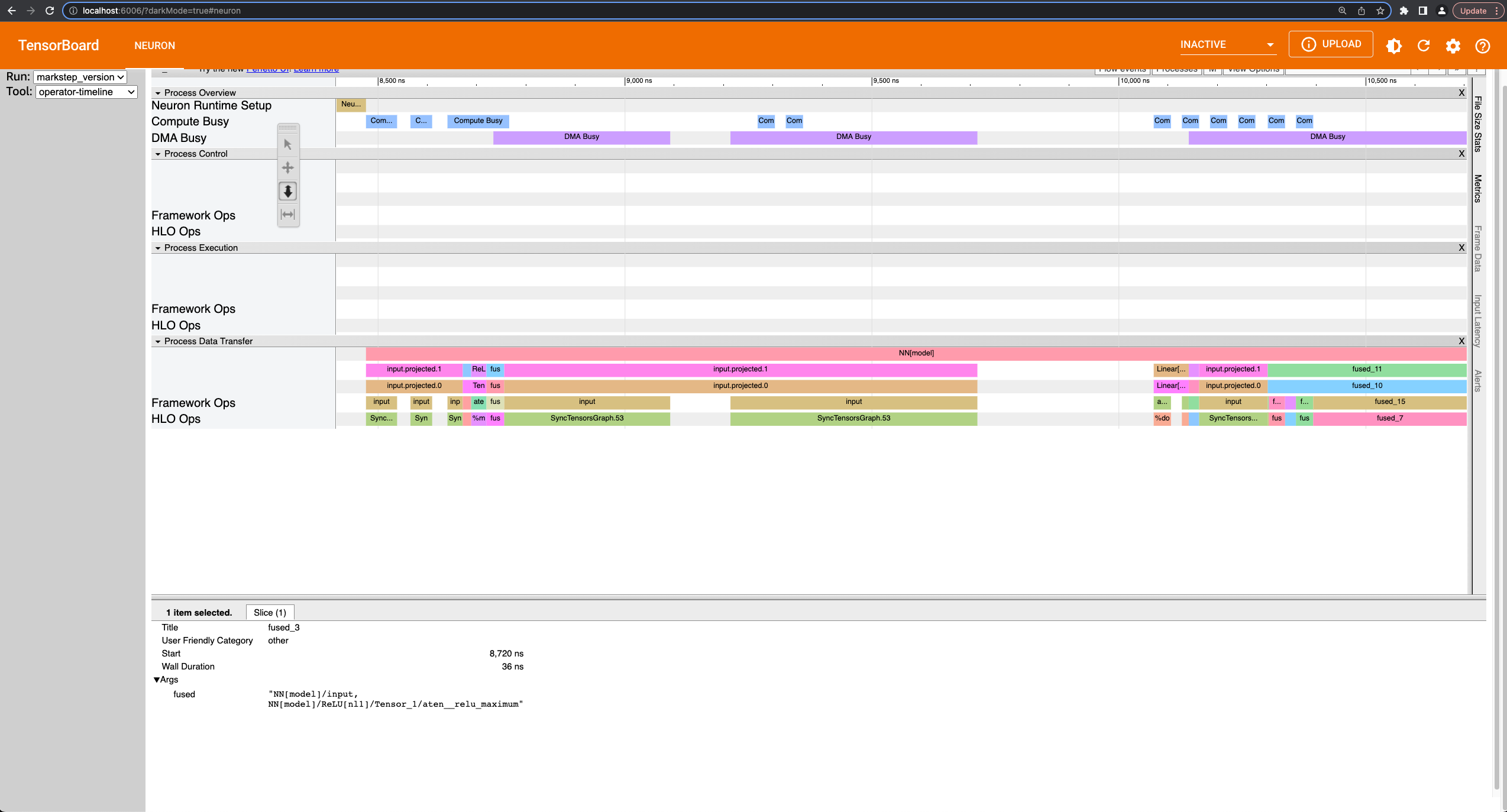Viewport: 1507px width, 812px height.
Task: Activate the pan tool in the floating toolbar
Action: (x=287, y=167)
